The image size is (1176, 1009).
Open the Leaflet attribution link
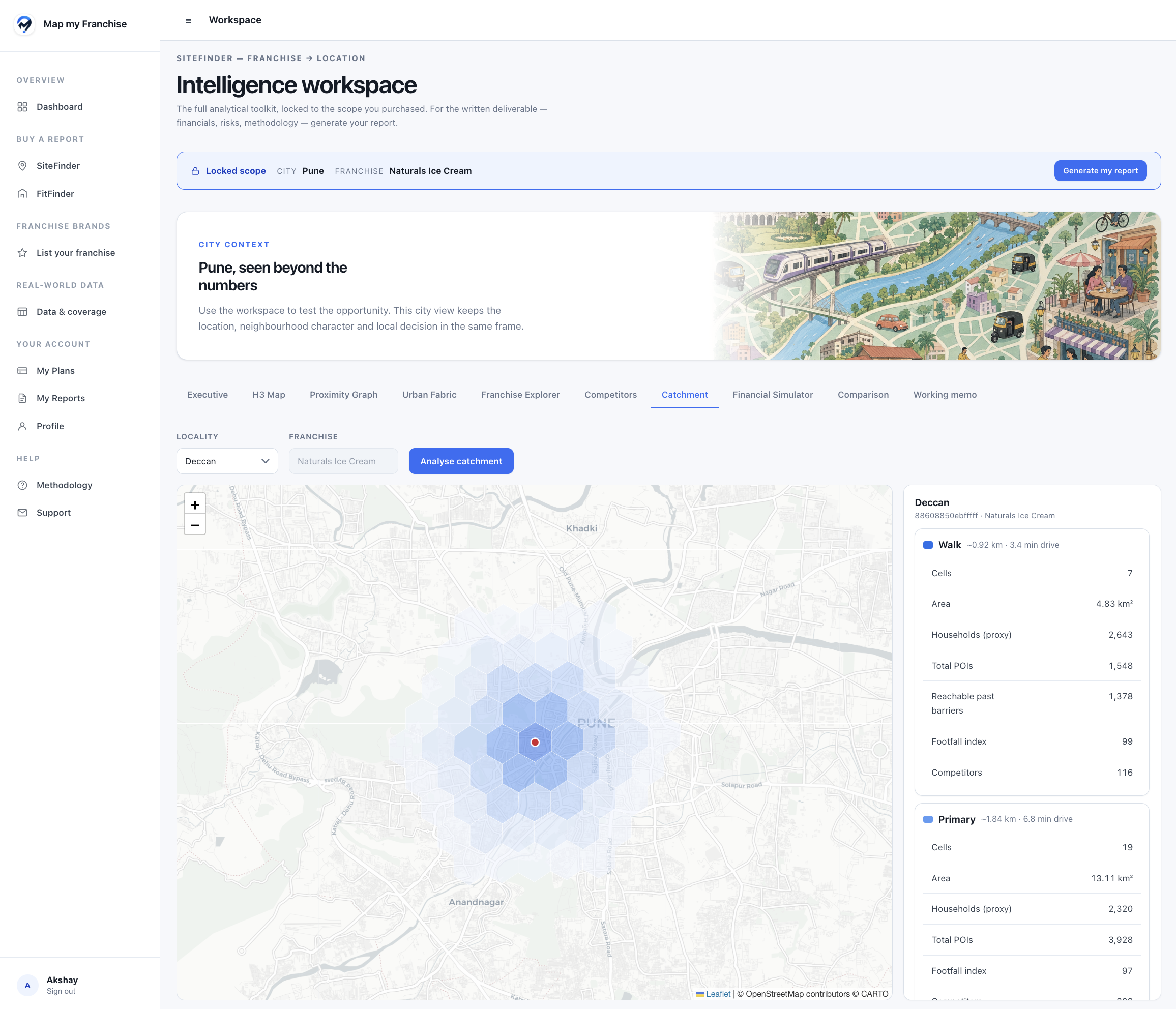718,994
